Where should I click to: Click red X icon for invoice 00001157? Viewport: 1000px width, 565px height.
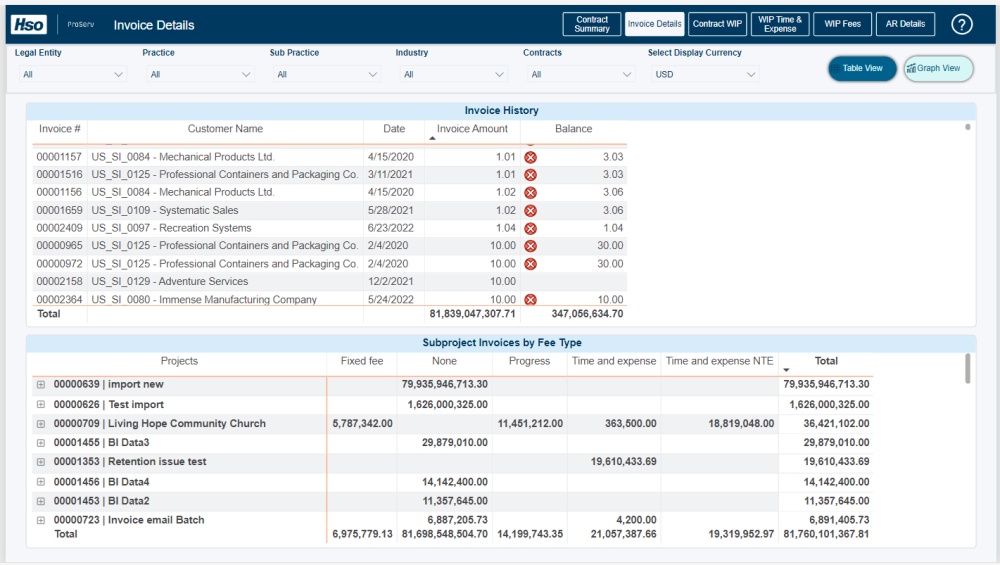tap(531, 157)
